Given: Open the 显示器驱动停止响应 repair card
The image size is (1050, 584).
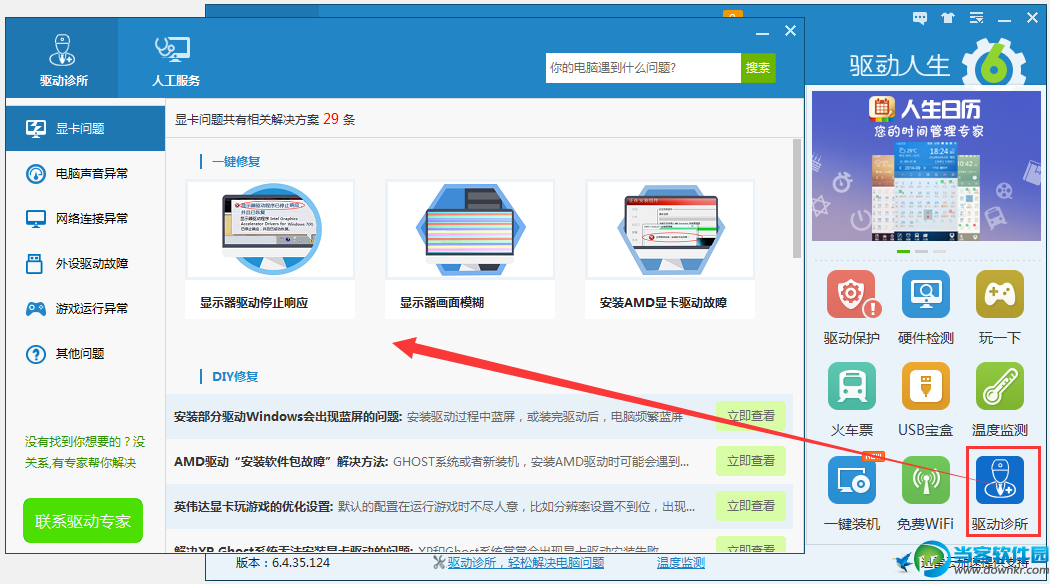Looking at the screenshot, I should click(x=271, y=249).
